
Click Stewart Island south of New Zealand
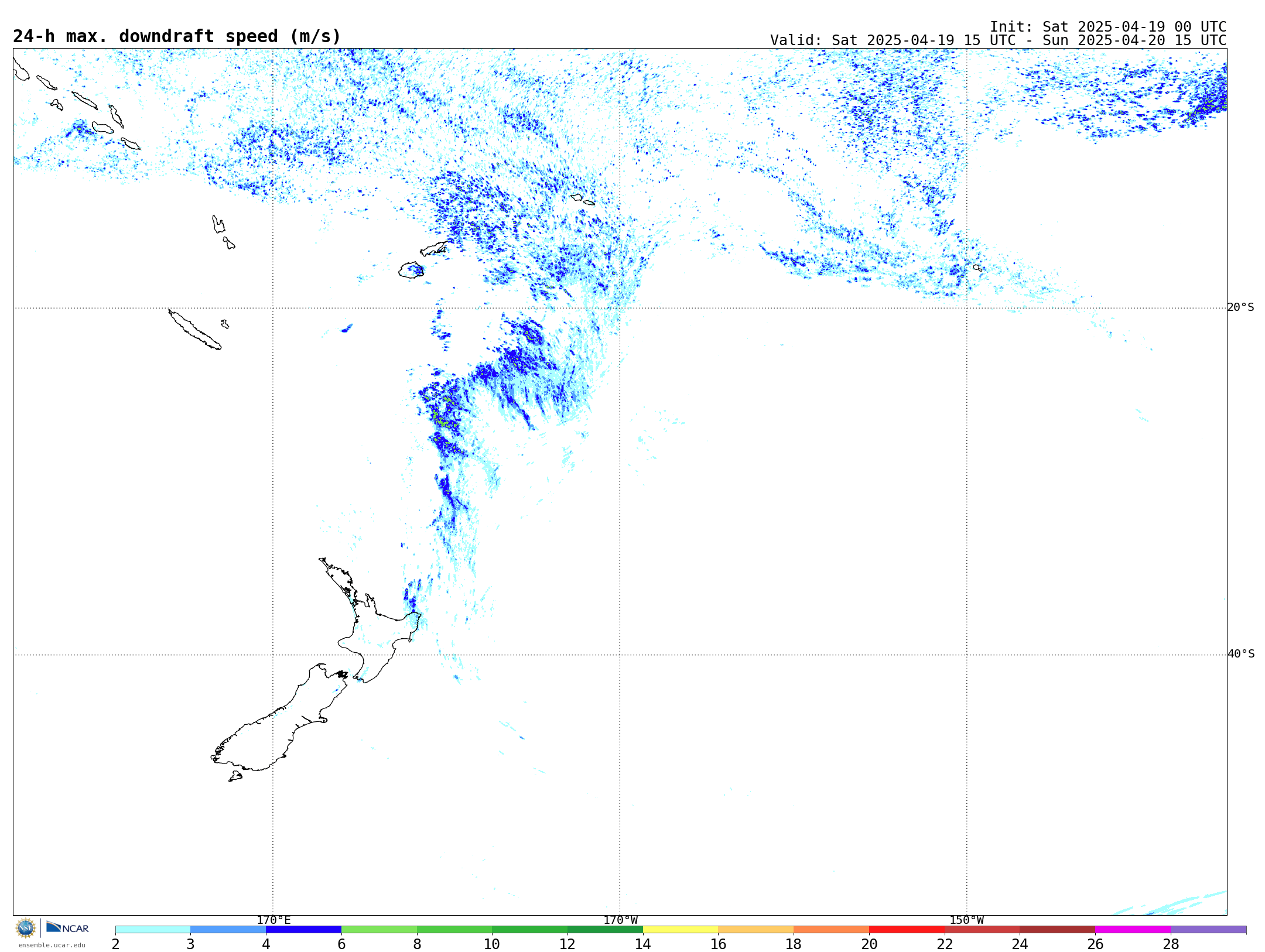235,776
